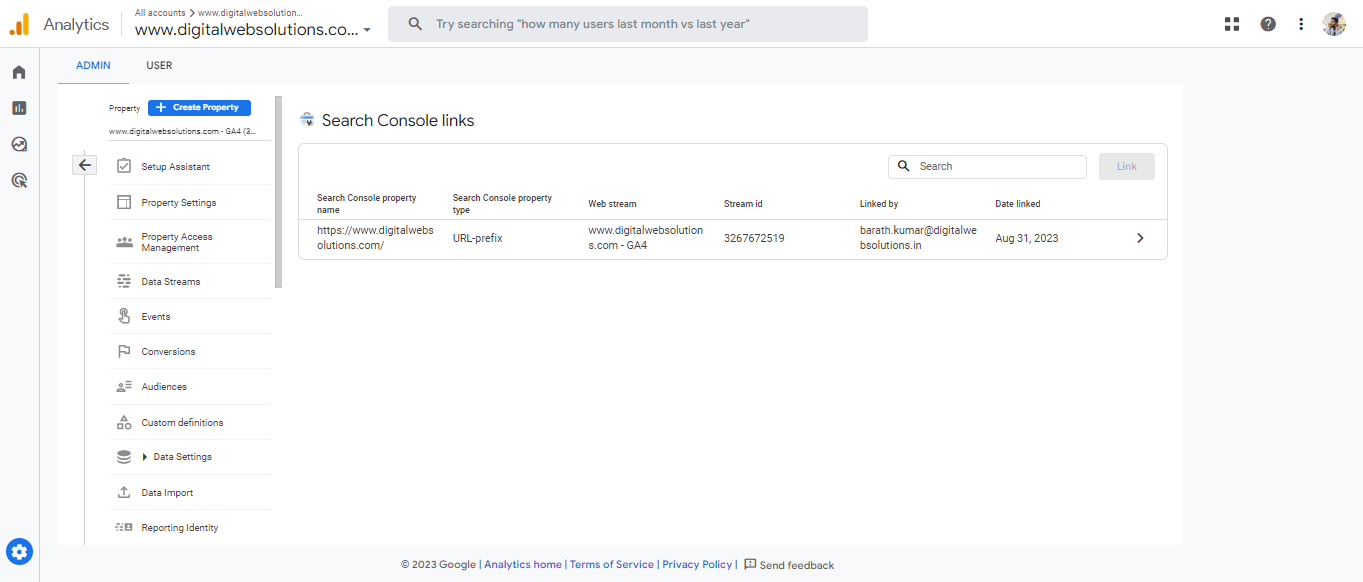Click the Admin gear icon
The height and width of the screenshot is (582, 1363).
coord(20,551)
